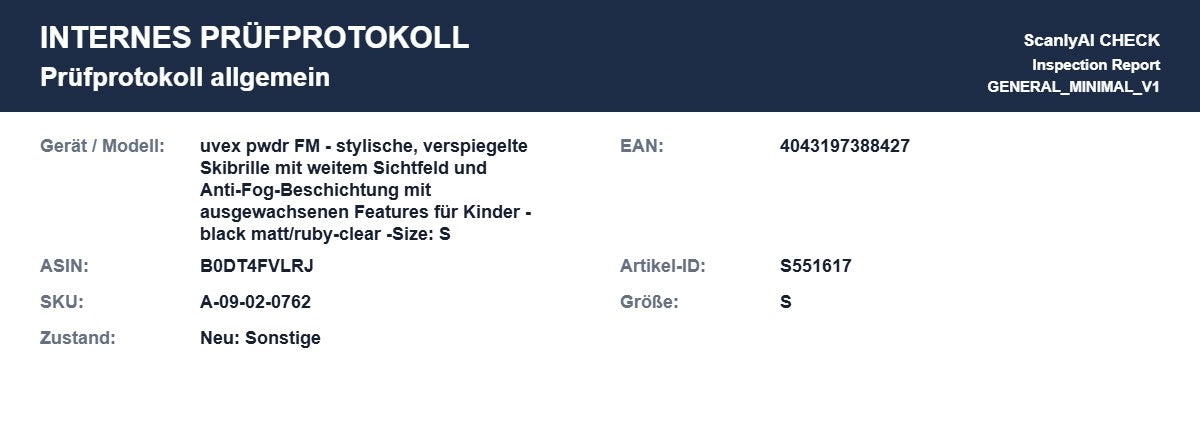Screen dimensions: 1200x434
Task: Select the Prüfprotokoll allgemein subtitle
Action: tap(185, 78)
